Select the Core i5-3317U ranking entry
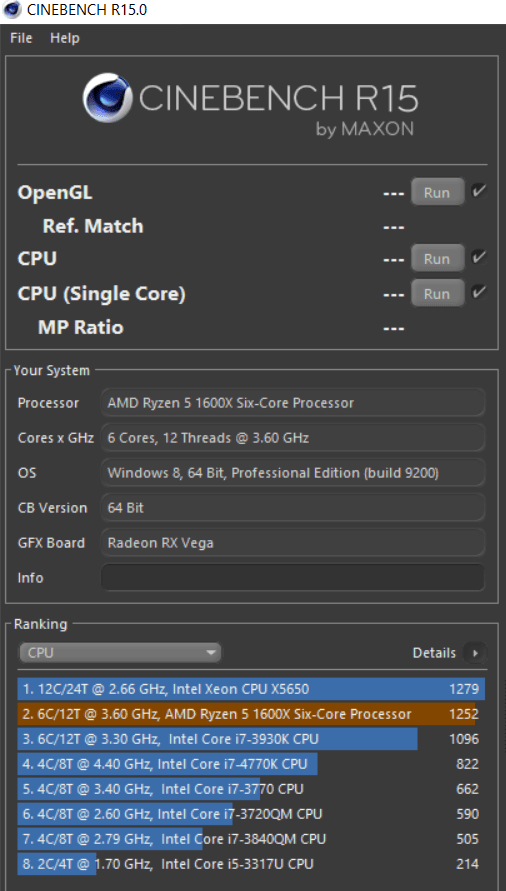This screenshot has width=506, height=891. 251,864
